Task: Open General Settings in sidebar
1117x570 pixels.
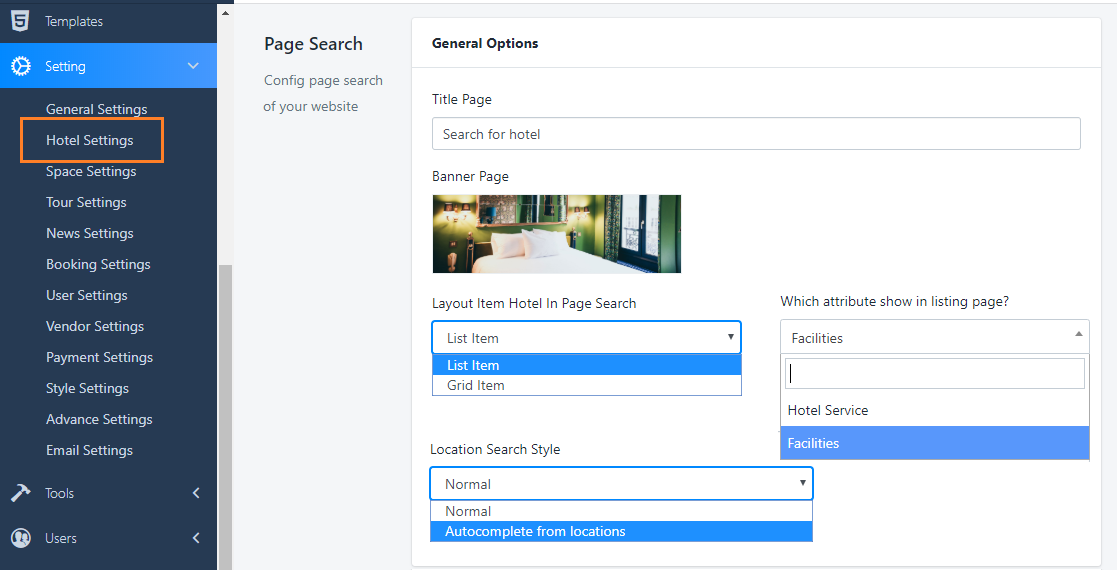Action: [x=96, y=109]
